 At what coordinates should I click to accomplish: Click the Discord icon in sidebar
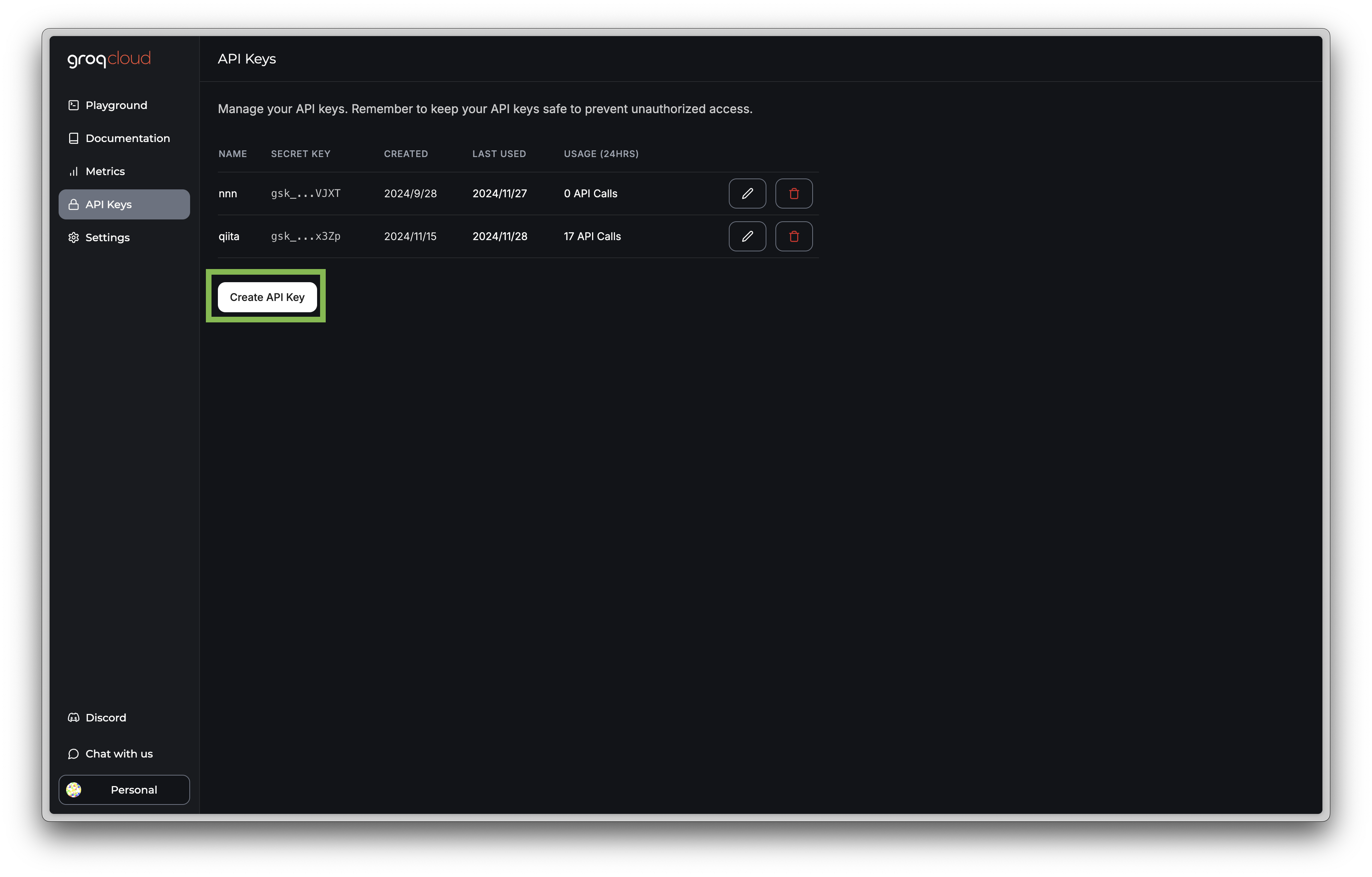point(74,717)
